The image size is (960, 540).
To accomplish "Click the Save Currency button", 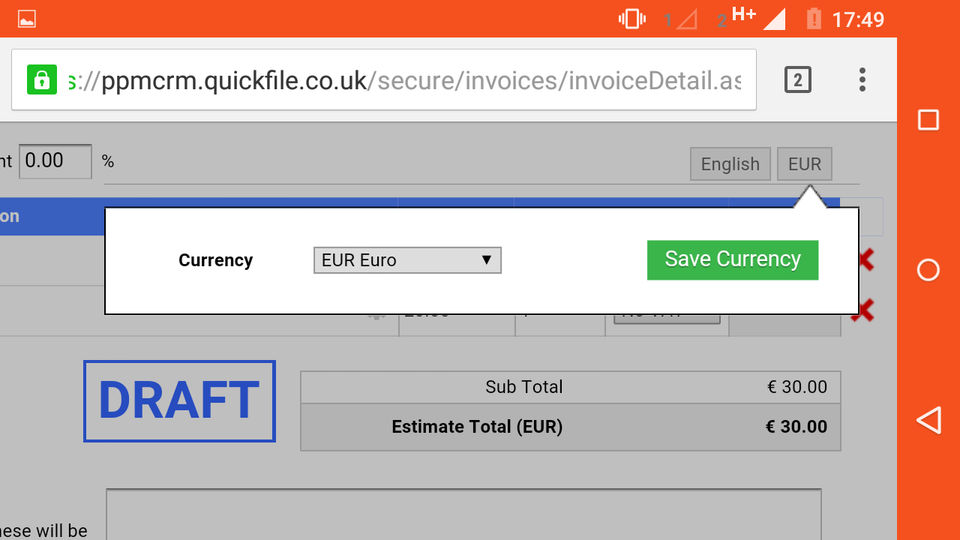I will click(x=733, y=259).
